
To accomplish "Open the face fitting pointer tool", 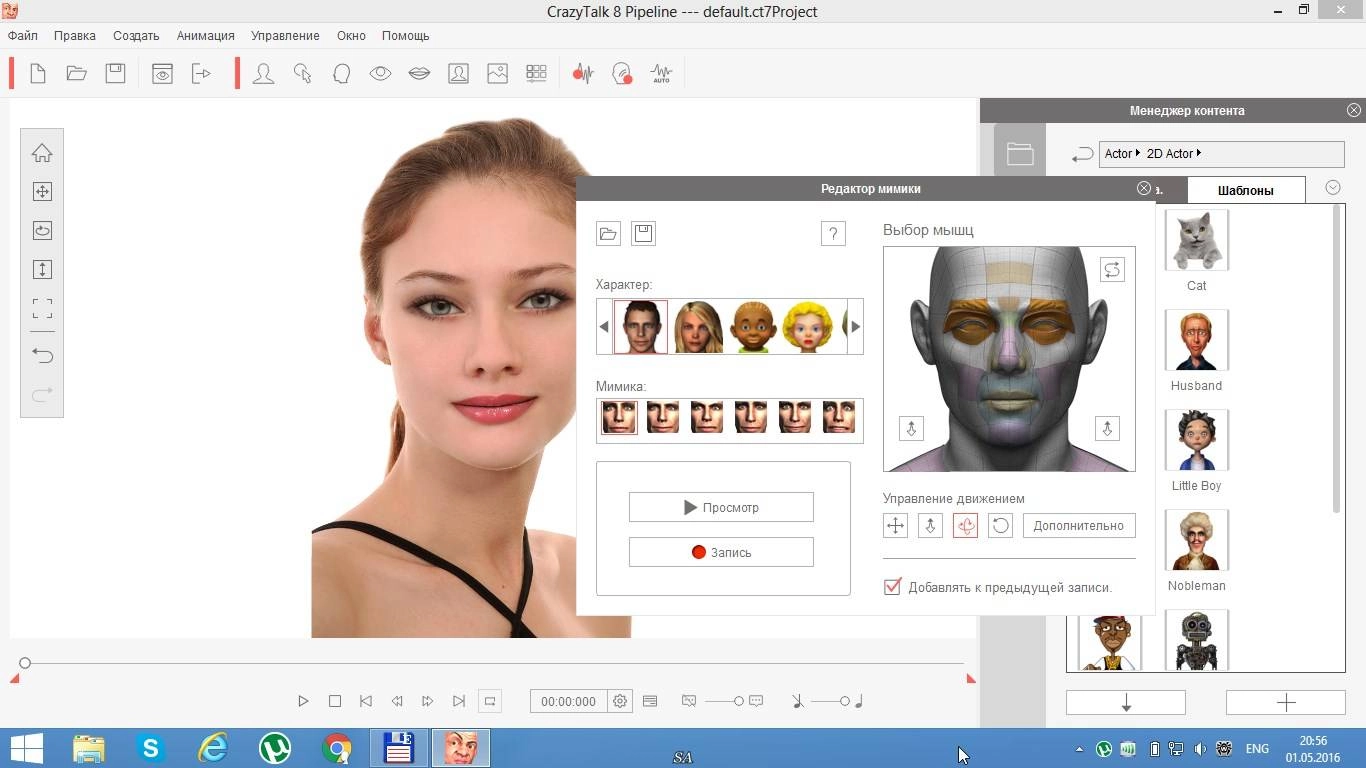I will (x=302, y=73).
